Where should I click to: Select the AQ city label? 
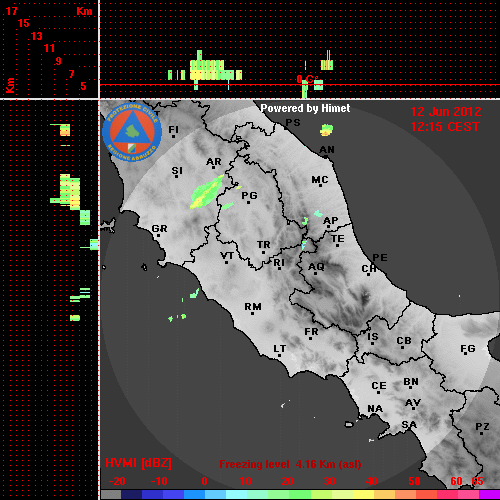pos(316,267)
